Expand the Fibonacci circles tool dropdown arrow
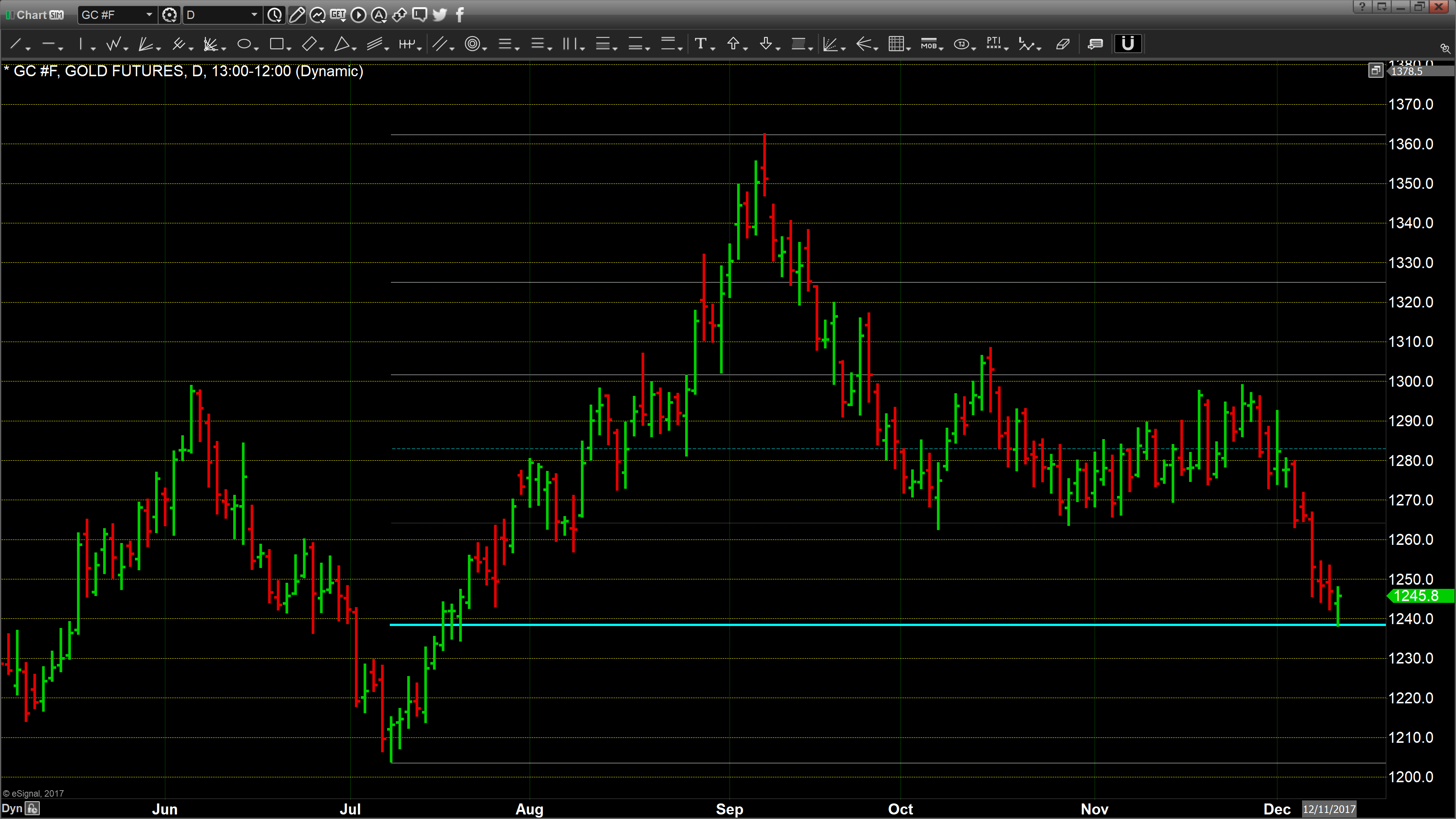 [x=485, y=49]
